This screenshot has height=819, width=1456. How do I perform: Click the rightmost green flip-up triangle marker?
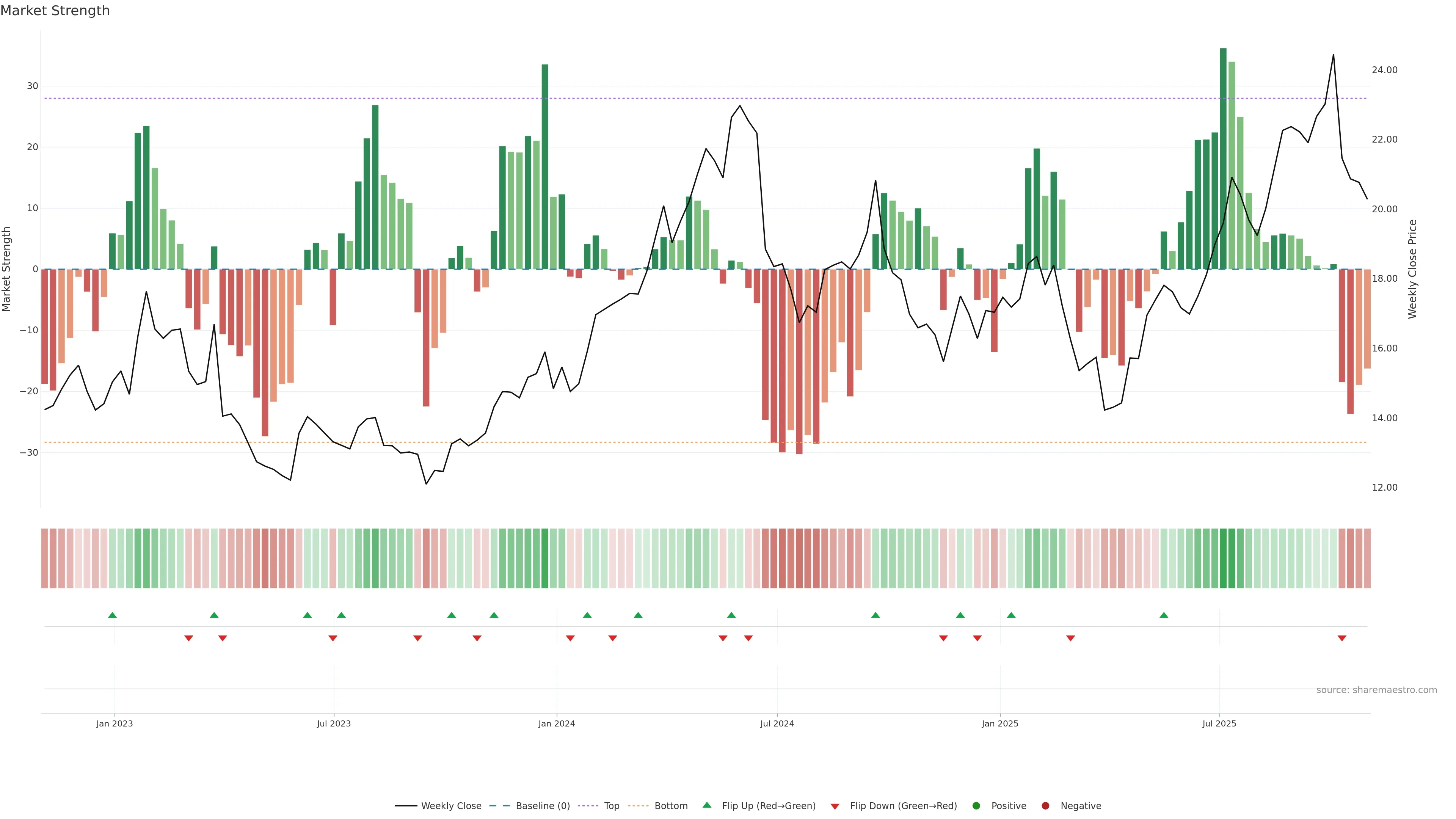[1164, 615]
